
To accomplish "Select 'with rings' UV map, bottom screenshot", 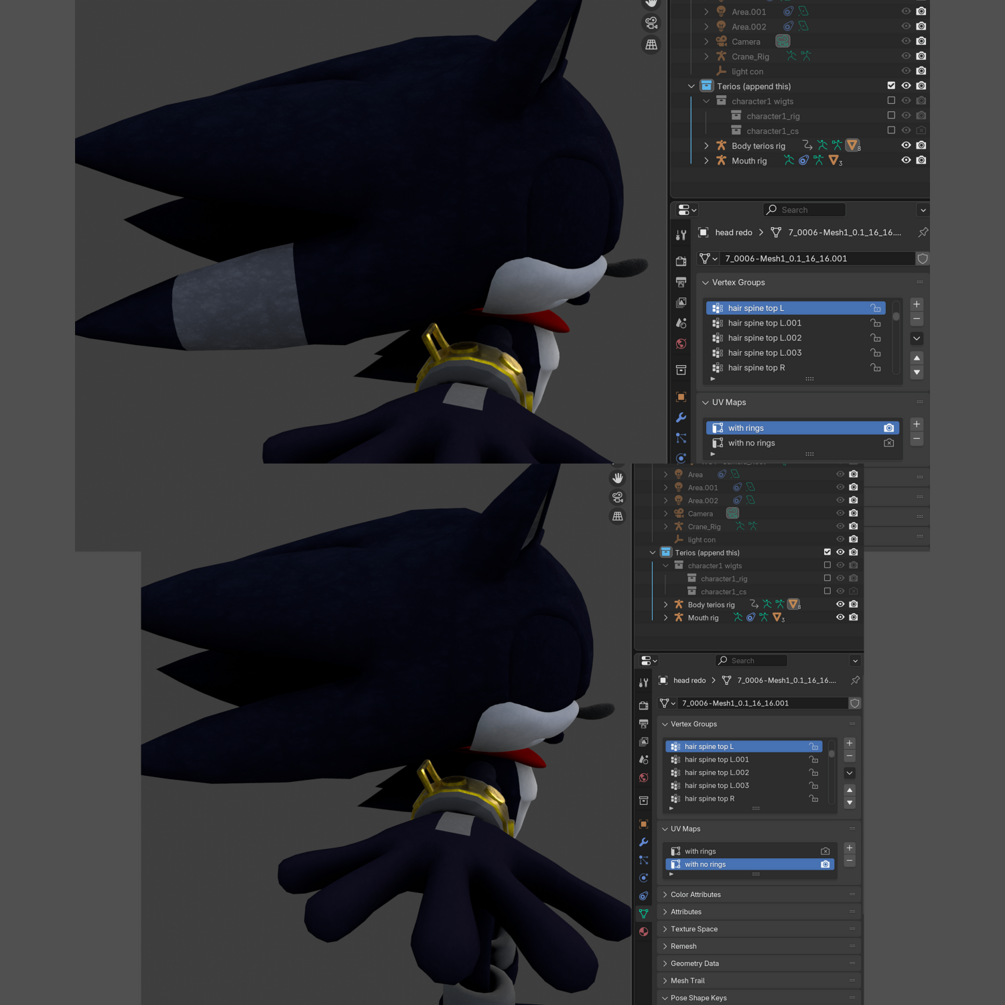I will (x=750, y=851).
